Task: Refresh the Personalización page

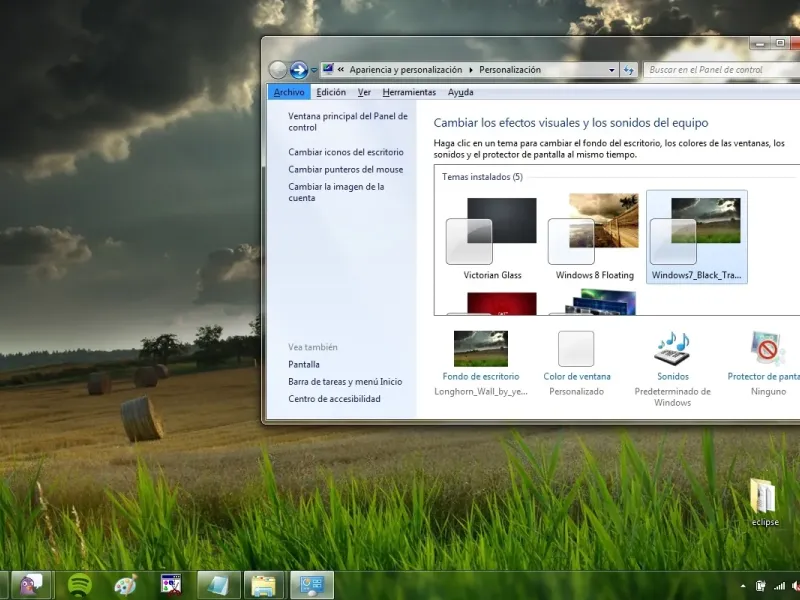Action: [x=629, y=70]
